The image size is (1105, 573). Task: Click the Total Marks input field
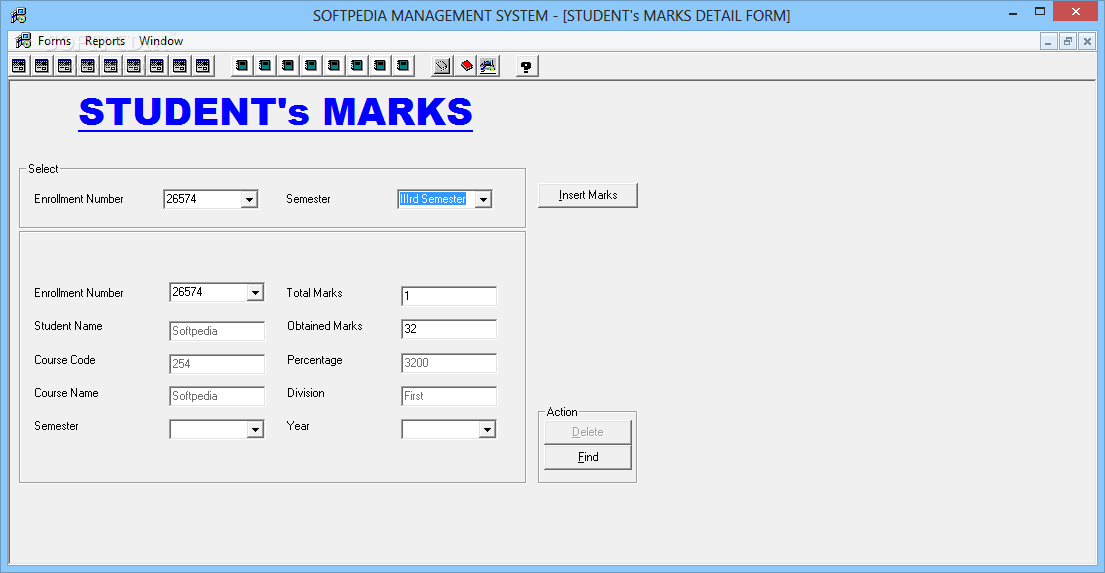pyautogui.click(x=449, y=296)
